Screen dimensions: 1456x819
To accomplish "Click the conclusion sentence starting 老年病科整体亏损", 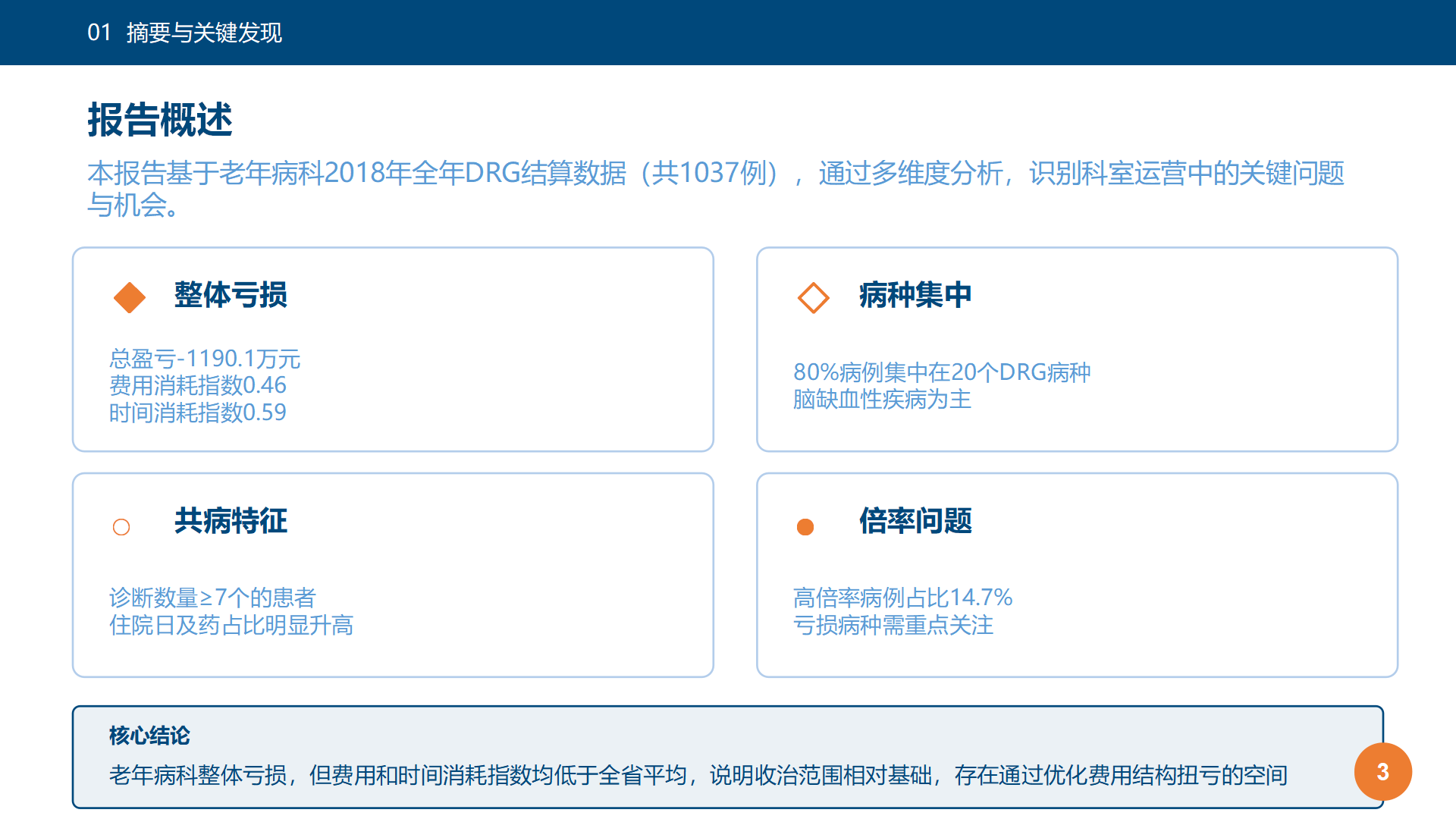I will [698, 775].
